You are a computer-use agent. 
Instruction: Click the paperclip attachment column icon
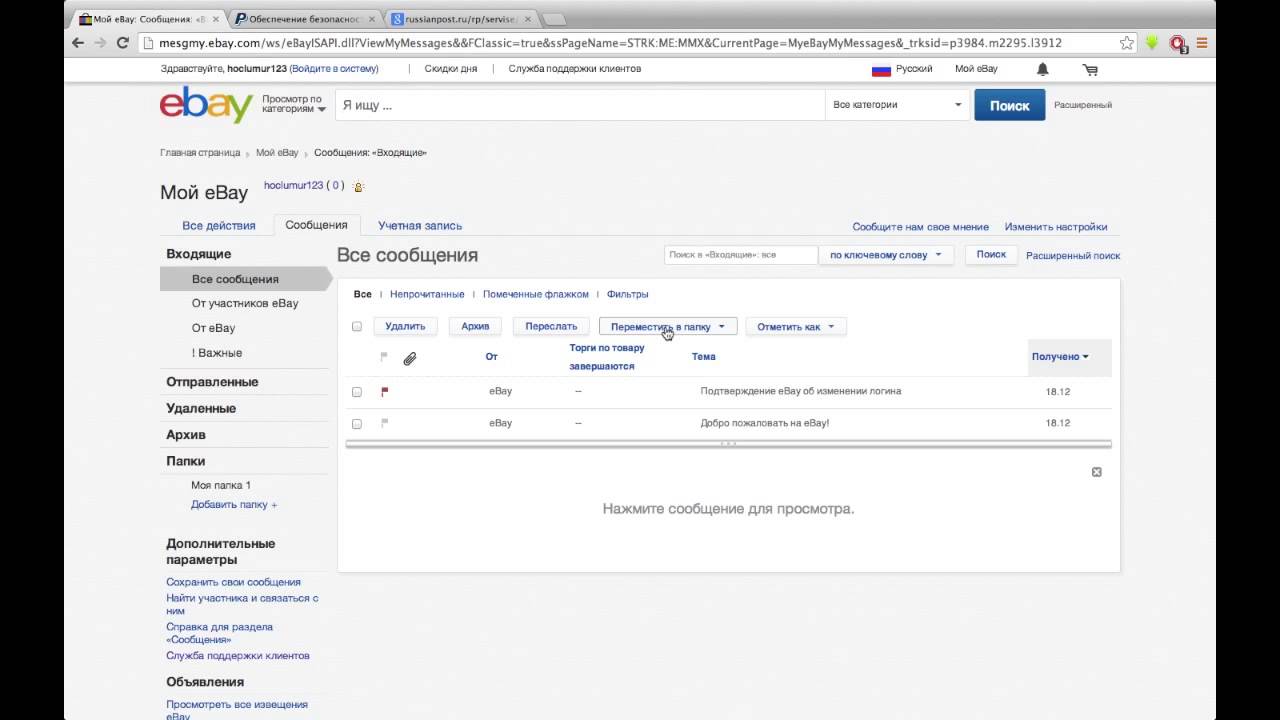[410, 358]
